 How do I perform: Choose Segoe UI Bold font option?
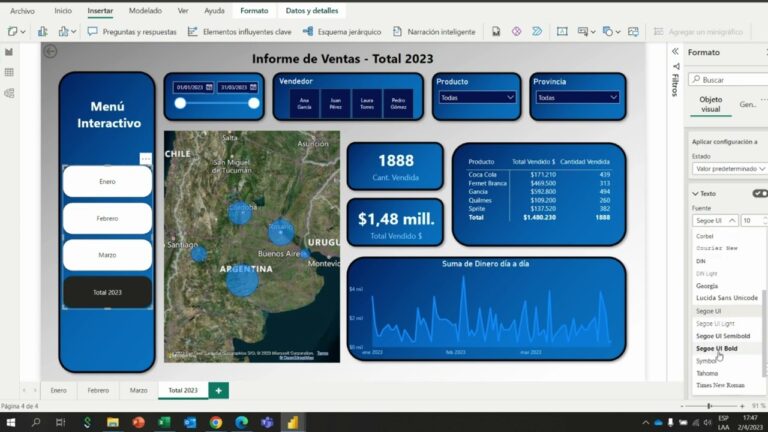coord(717,348)
